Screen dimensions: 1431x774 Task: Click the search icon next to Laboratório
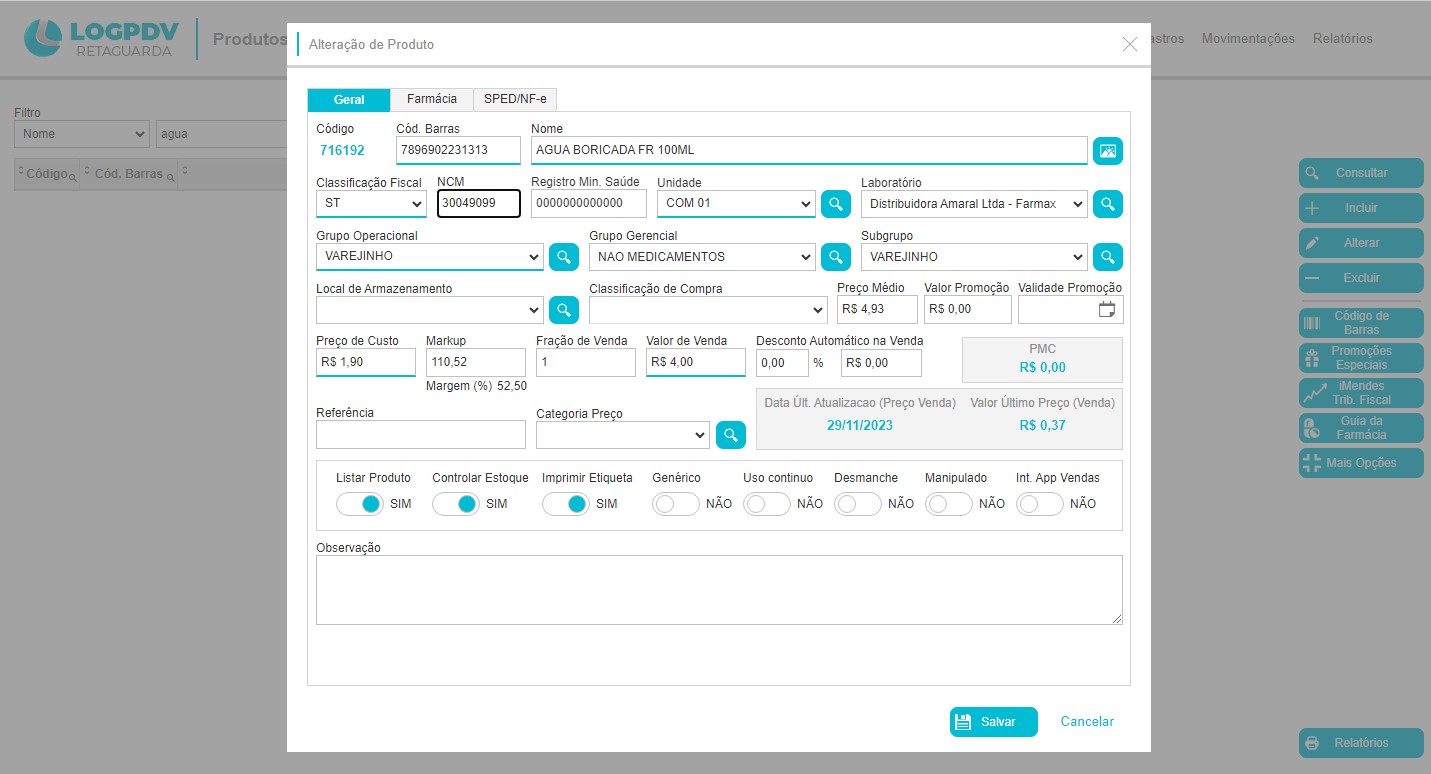(1107, 204)
